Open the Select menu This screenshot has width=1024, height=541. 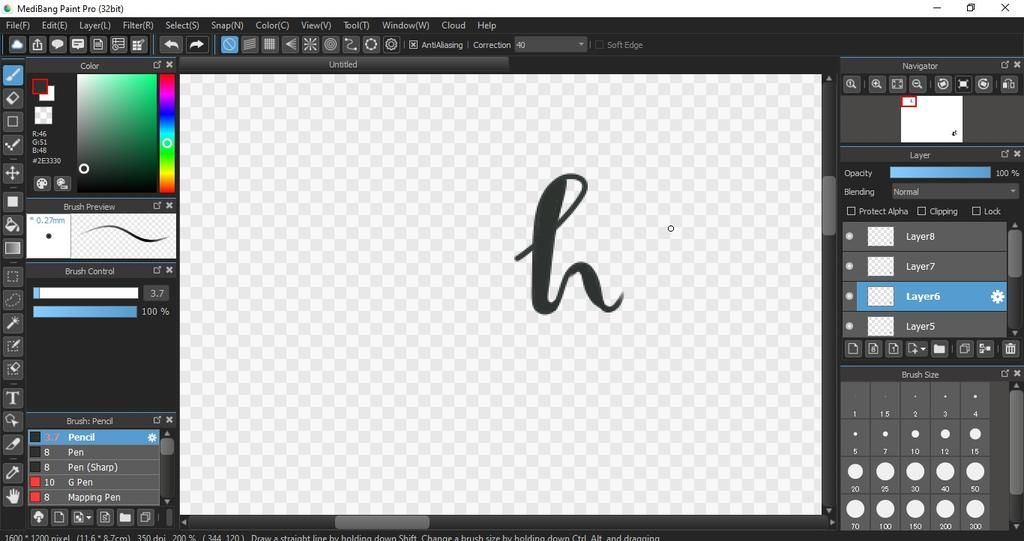point(182,25)
